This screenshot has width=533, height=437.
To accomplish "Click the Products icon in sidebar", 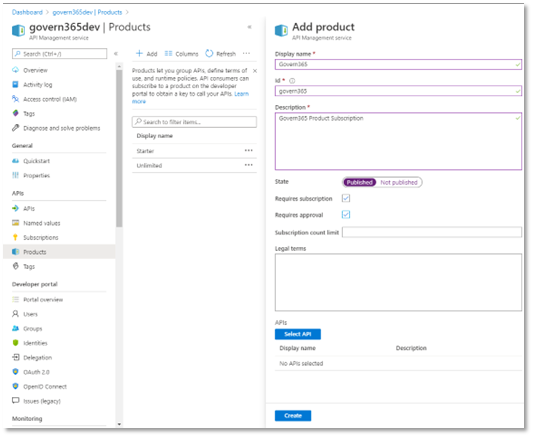I will [x=15, y=252].
